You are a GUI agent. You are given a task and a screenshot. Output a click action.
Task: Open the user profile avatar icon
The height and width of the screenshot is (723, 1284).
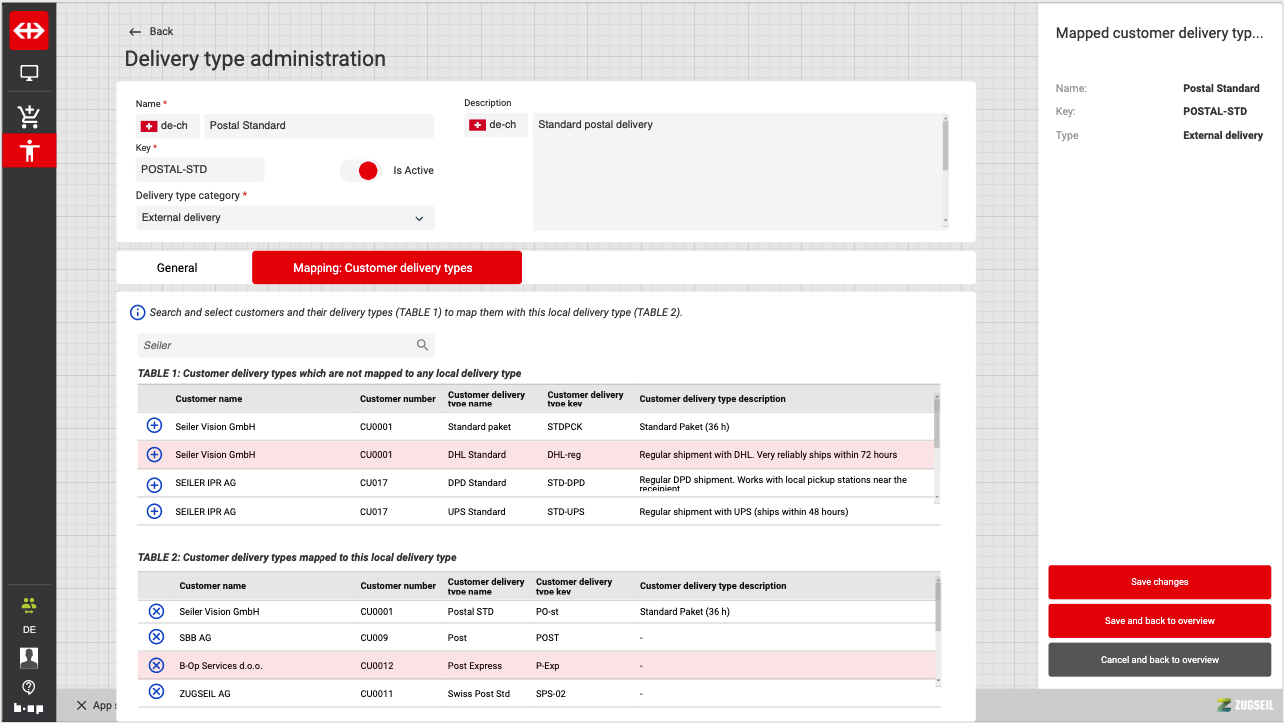[29, 657]
